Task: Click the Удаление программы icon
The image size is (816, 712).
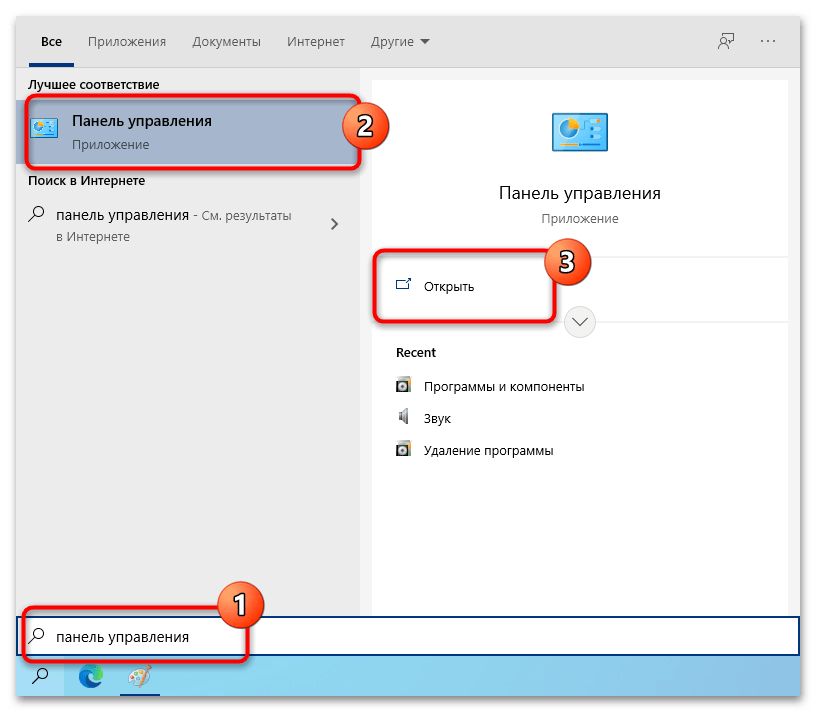Action: pyautogui.click(x=403, y=449)
